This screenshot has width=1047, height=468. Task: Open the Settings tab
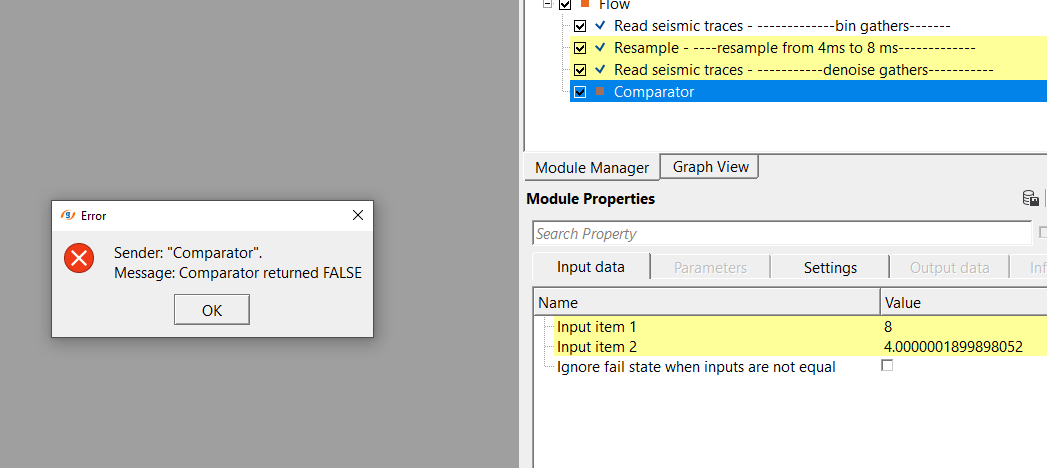(830, 267)
